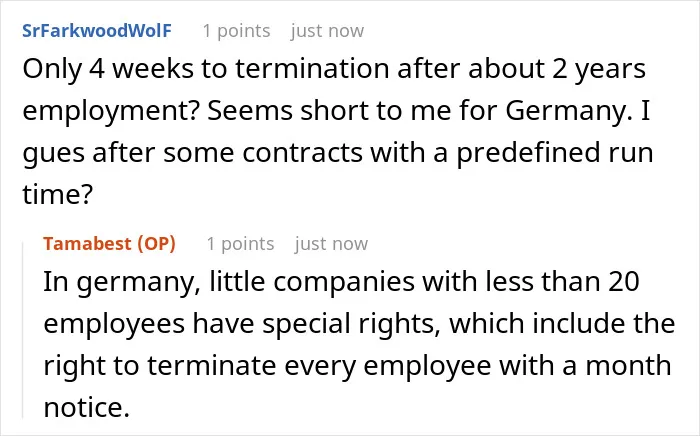This screenshot has height=436, width=700.
Task: Open SrFarkwoodWolF's user profile link
Action: click(97, 31)
